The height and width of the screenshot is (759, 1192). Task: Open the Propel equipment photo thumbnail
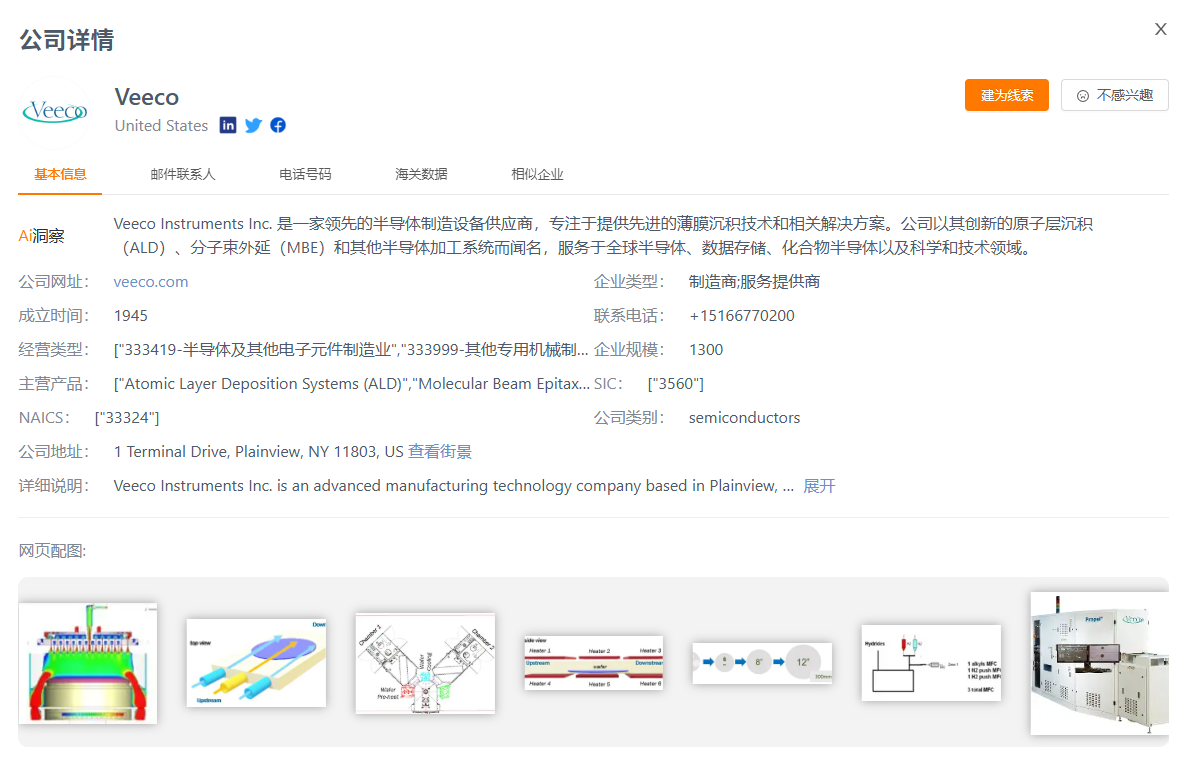tap(1099, 663)
